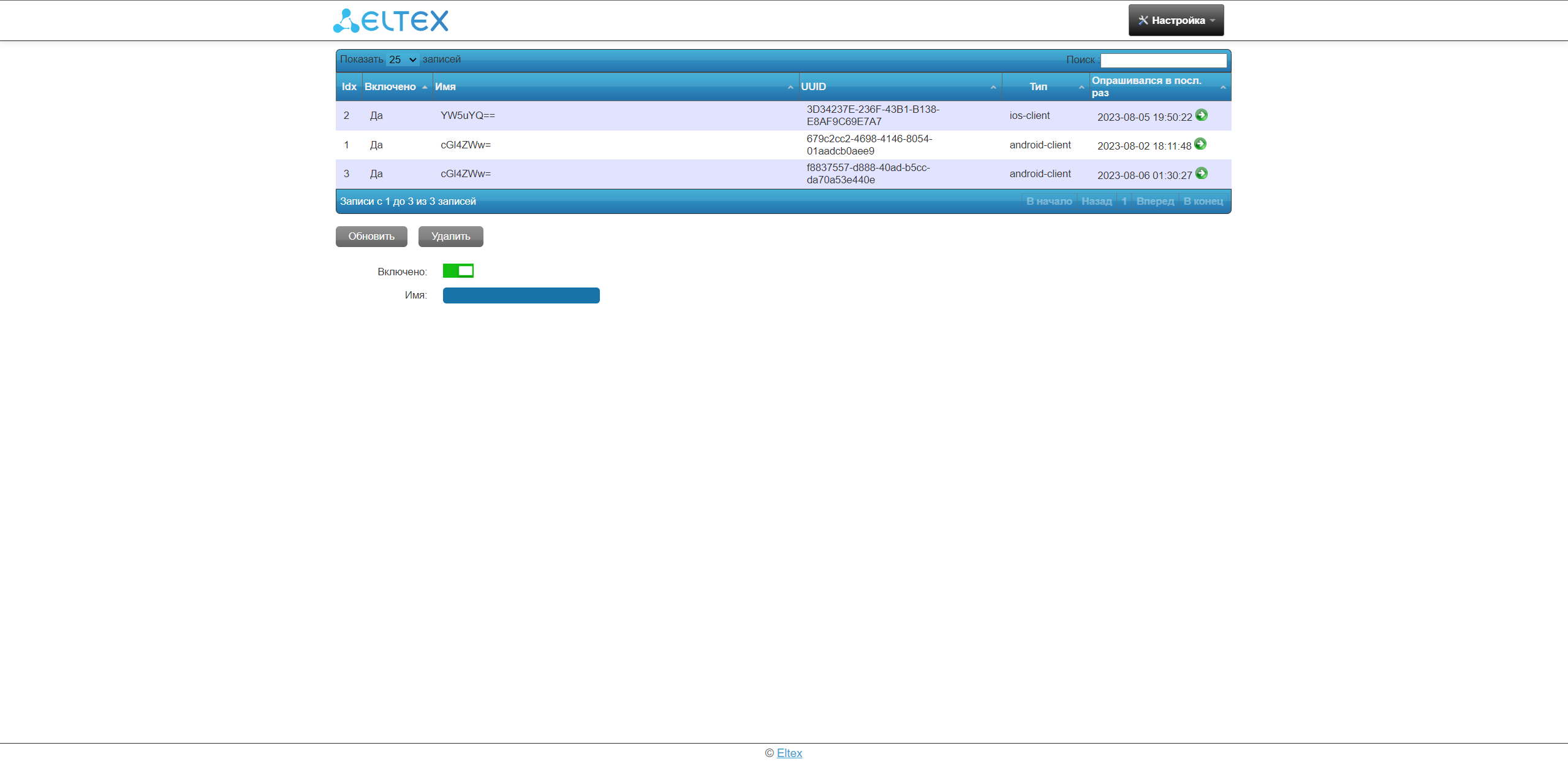
Task: Click Вперед pagination button
Action: pyautogui.click(x=1154, y=201)
